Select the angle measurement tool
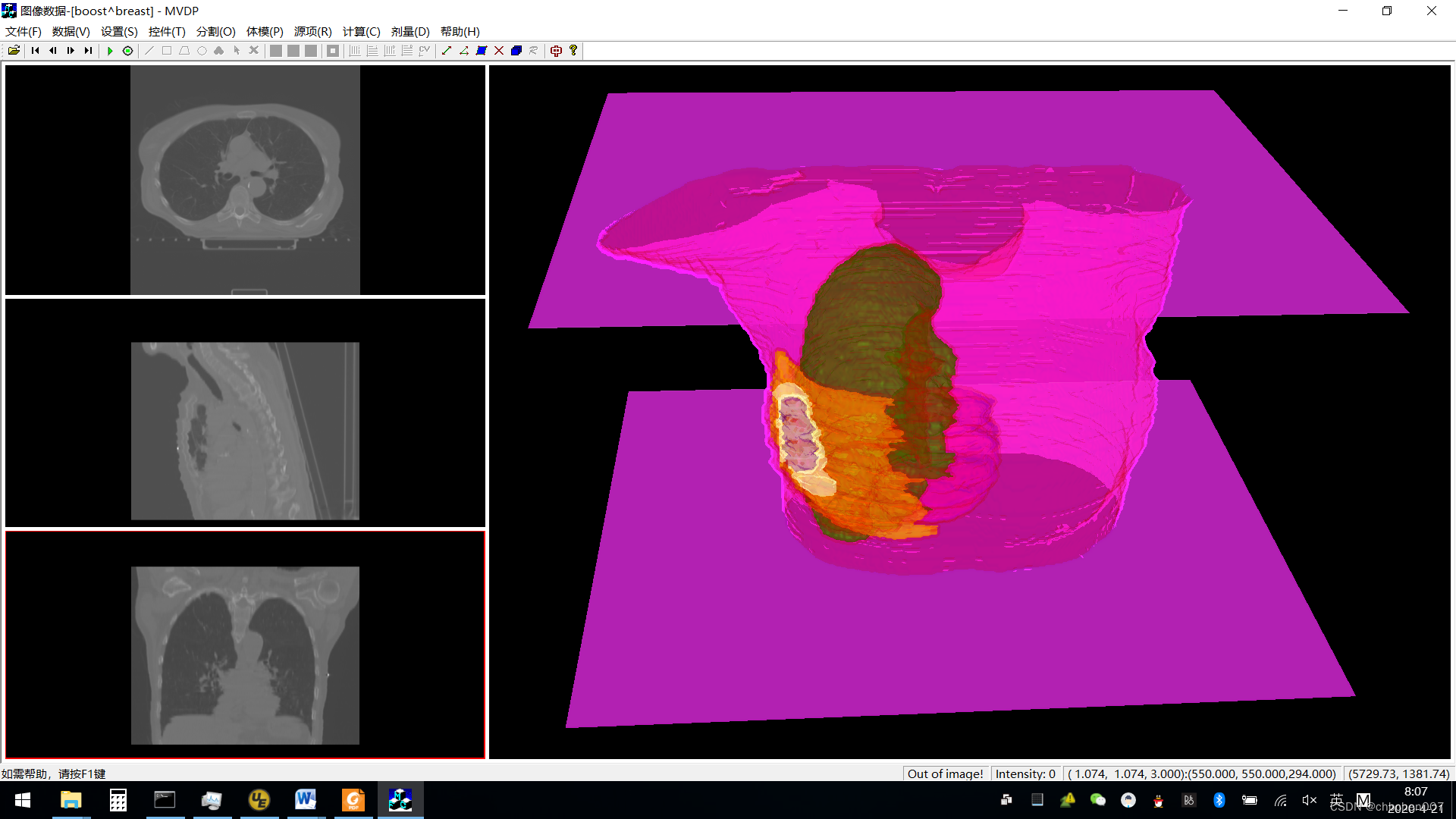Screen dimensions: 1456x819 (463, 51)
